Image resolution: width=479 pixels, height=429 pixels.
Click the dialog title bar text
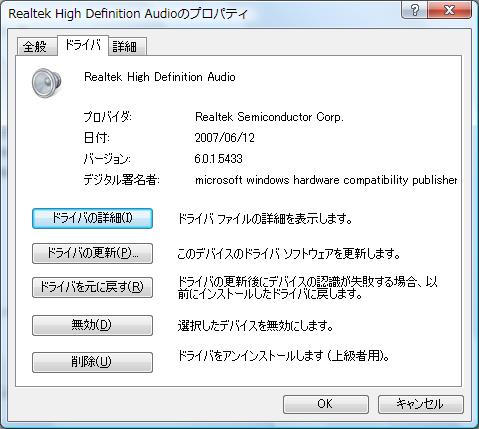click(x=128, y=14)
